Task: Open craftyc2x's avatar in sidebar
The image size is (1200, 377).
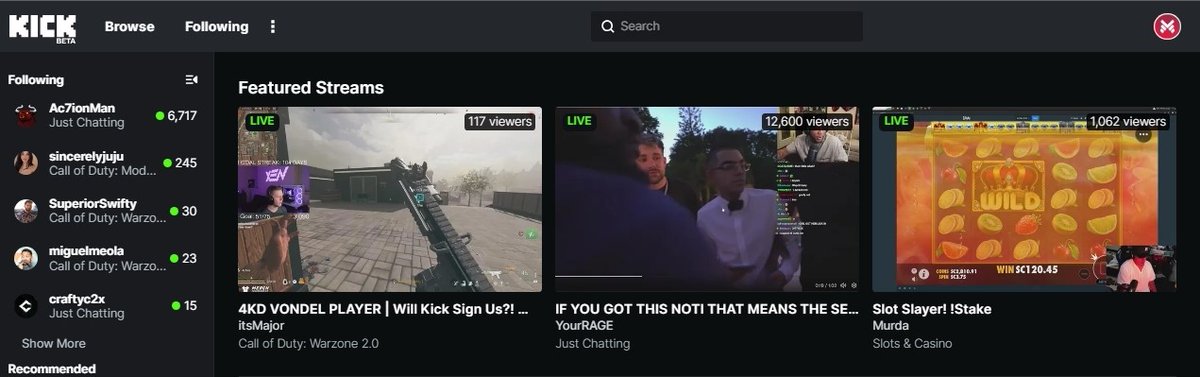Action: (27, 305)
